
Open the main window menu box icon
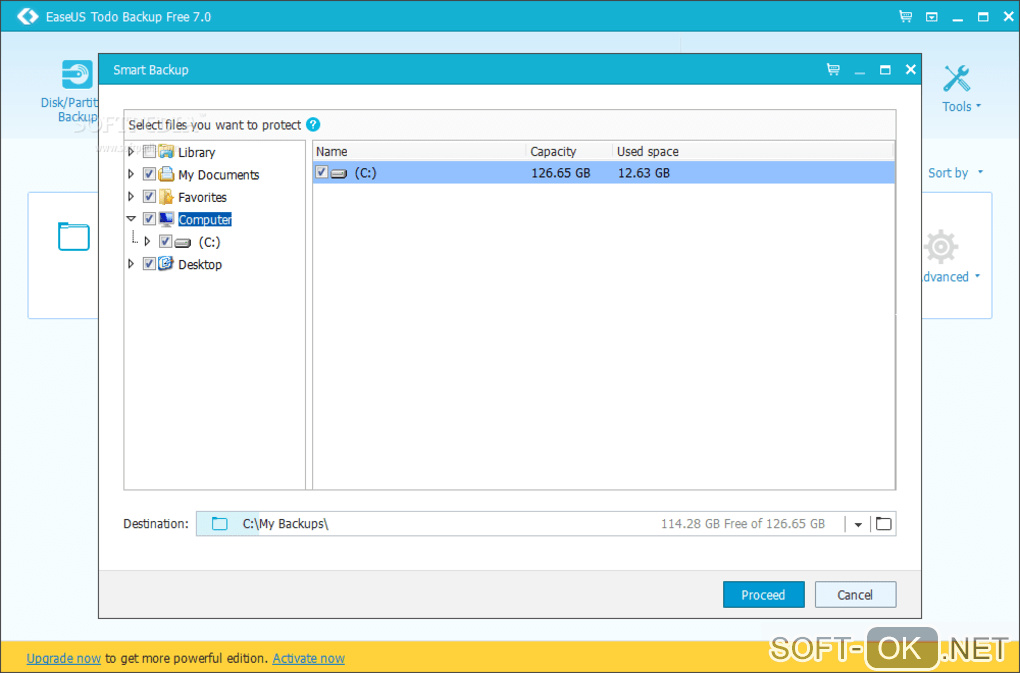coord(932,17)
